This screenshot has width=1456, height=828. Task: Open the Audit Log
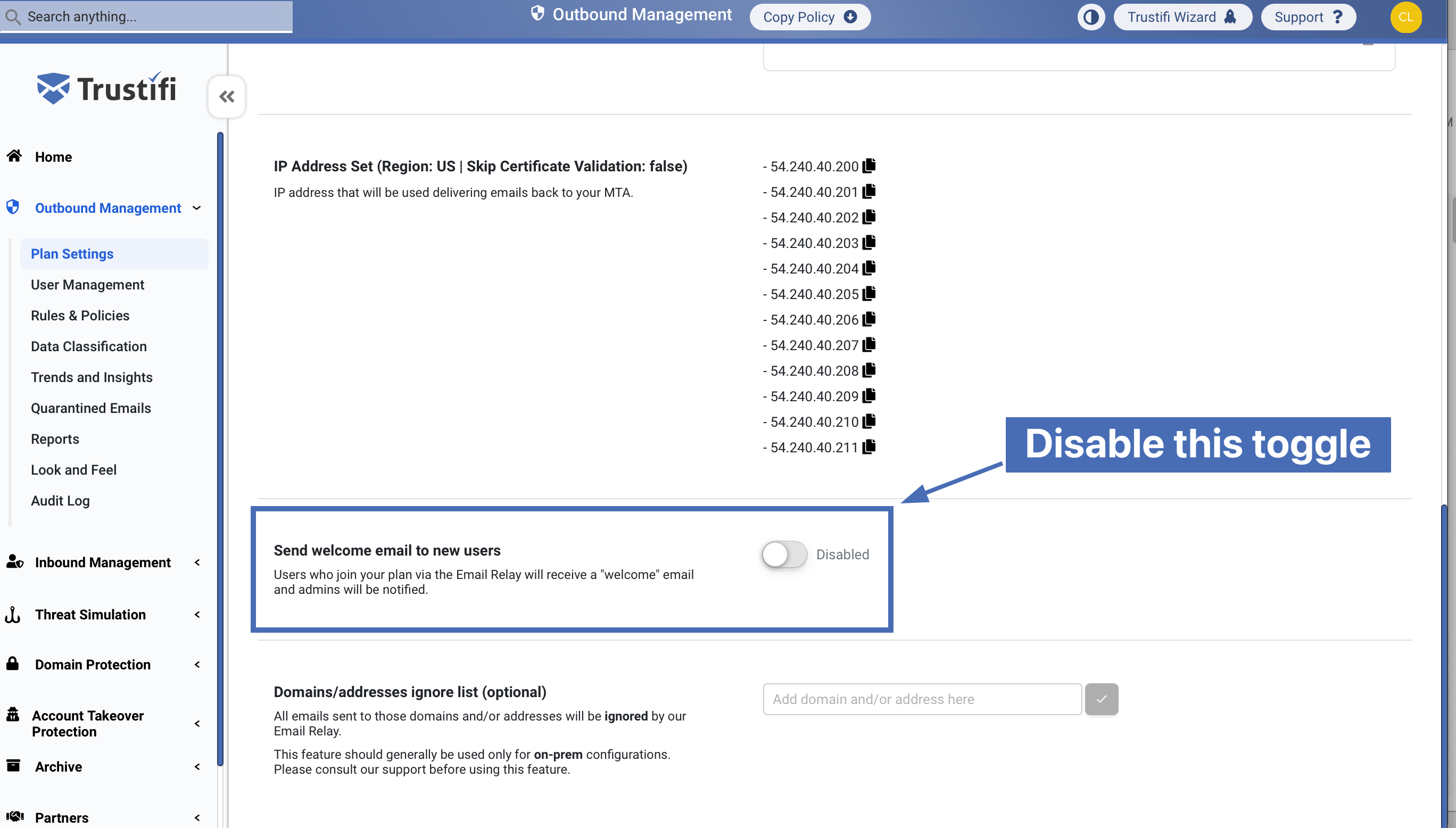coord(60,500)
